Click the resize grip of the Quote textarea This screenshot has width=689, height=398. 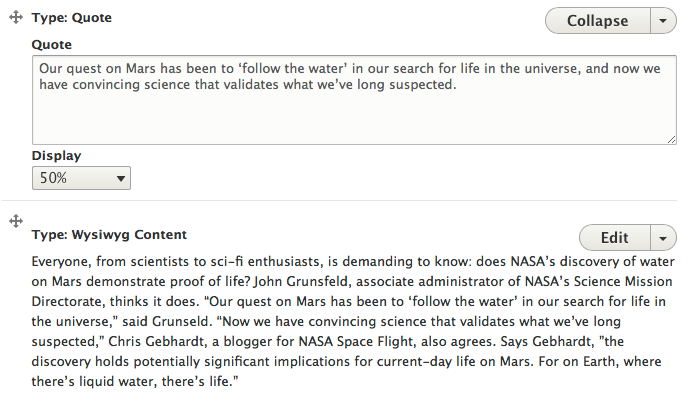(671, 140)
